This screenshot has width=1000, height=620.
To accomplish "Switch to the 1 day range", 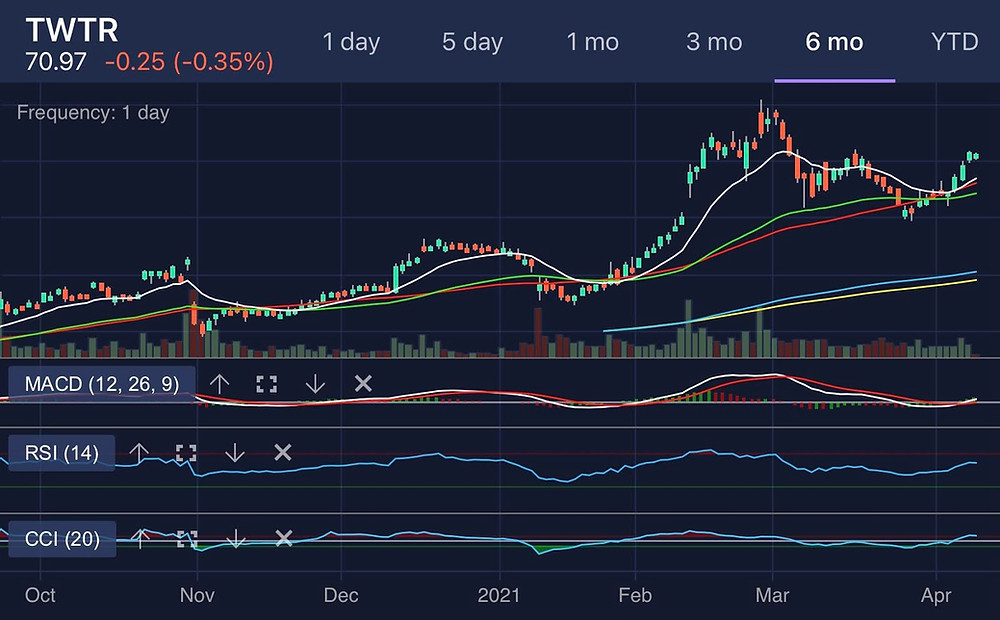I will 351,42.
